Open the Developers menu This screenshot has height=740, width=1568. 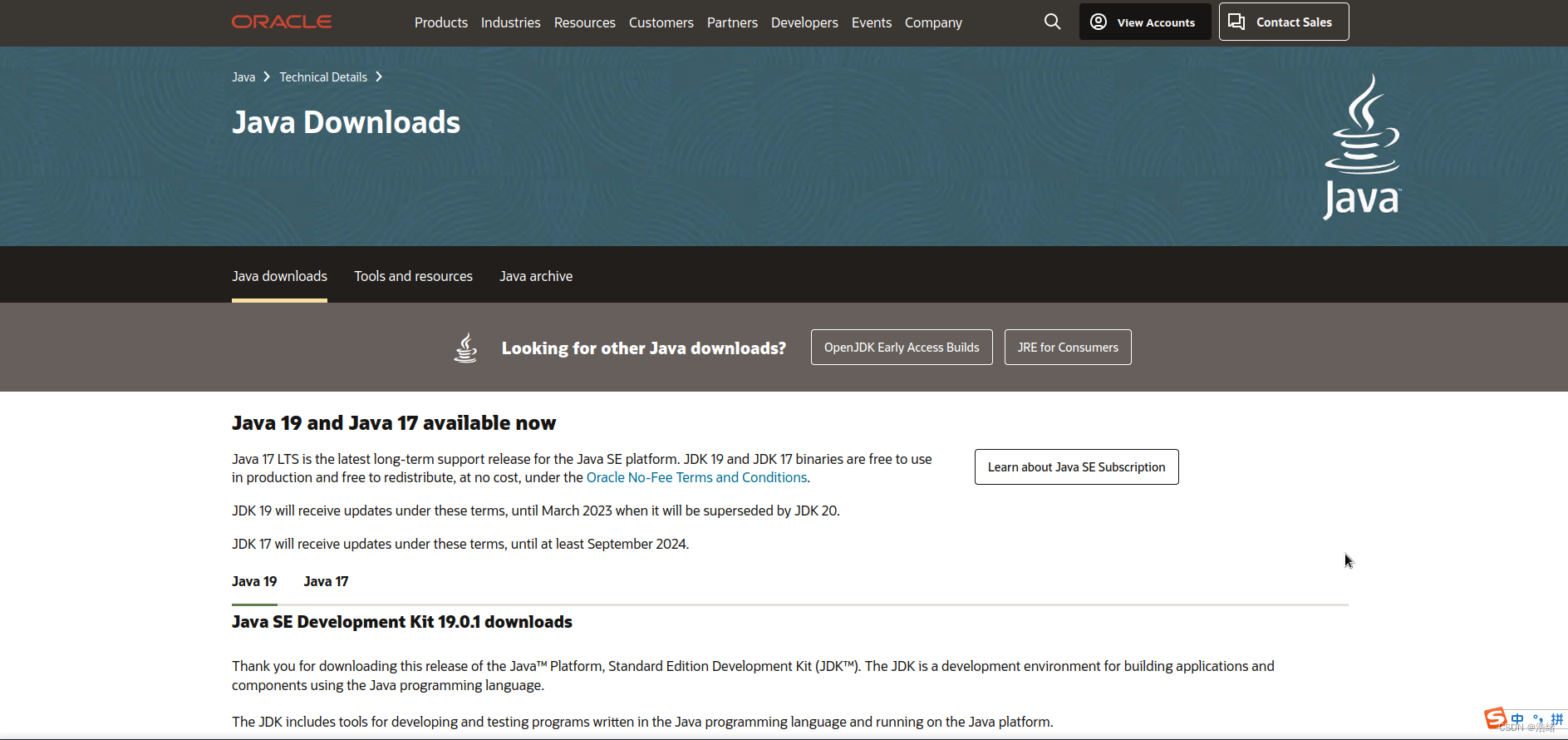tap(804, 22)
